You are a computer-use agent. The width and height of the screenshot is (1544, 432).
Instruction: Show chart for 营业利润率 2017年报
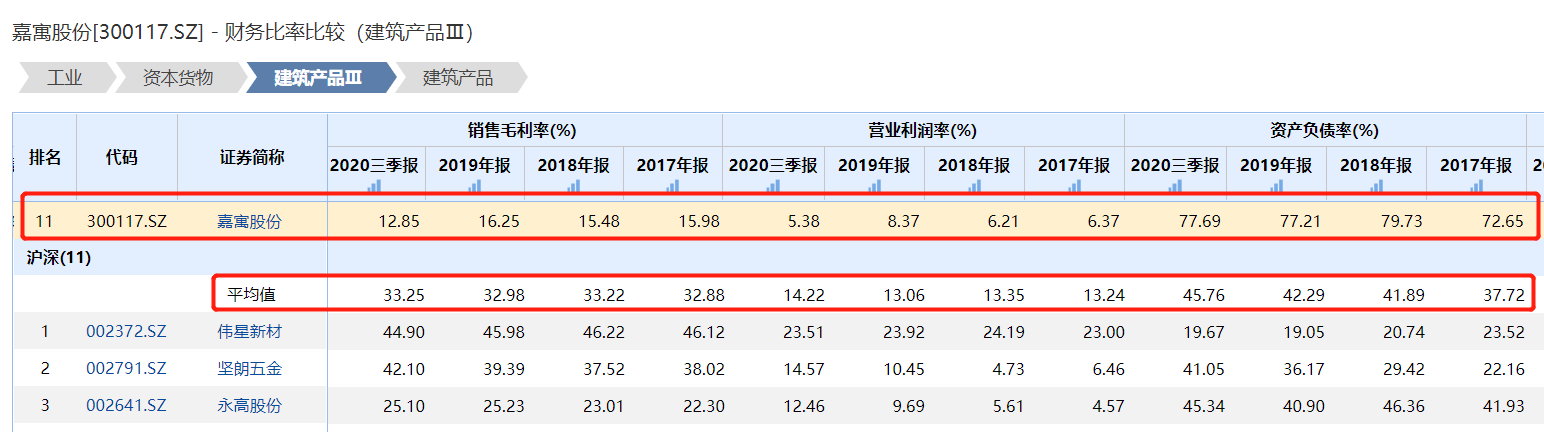pyautogui.click(x=1075, y=185)
